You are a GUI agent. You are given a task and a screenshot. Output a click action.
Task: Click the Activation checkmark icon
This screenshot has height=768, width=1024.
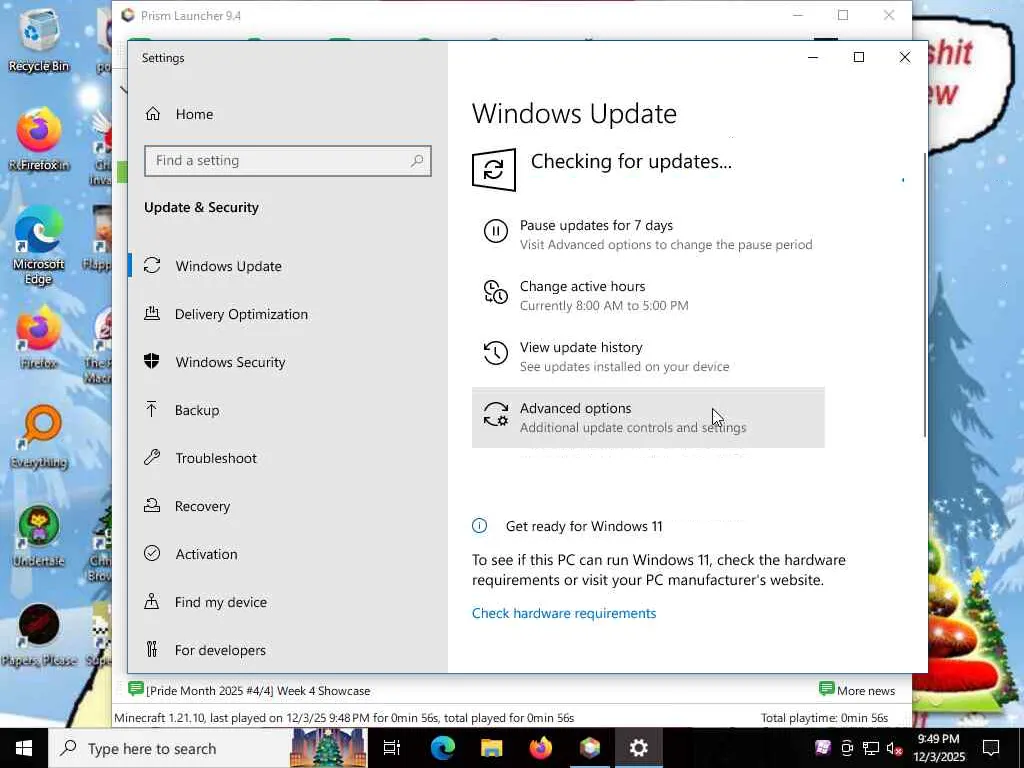coord(152,553)
